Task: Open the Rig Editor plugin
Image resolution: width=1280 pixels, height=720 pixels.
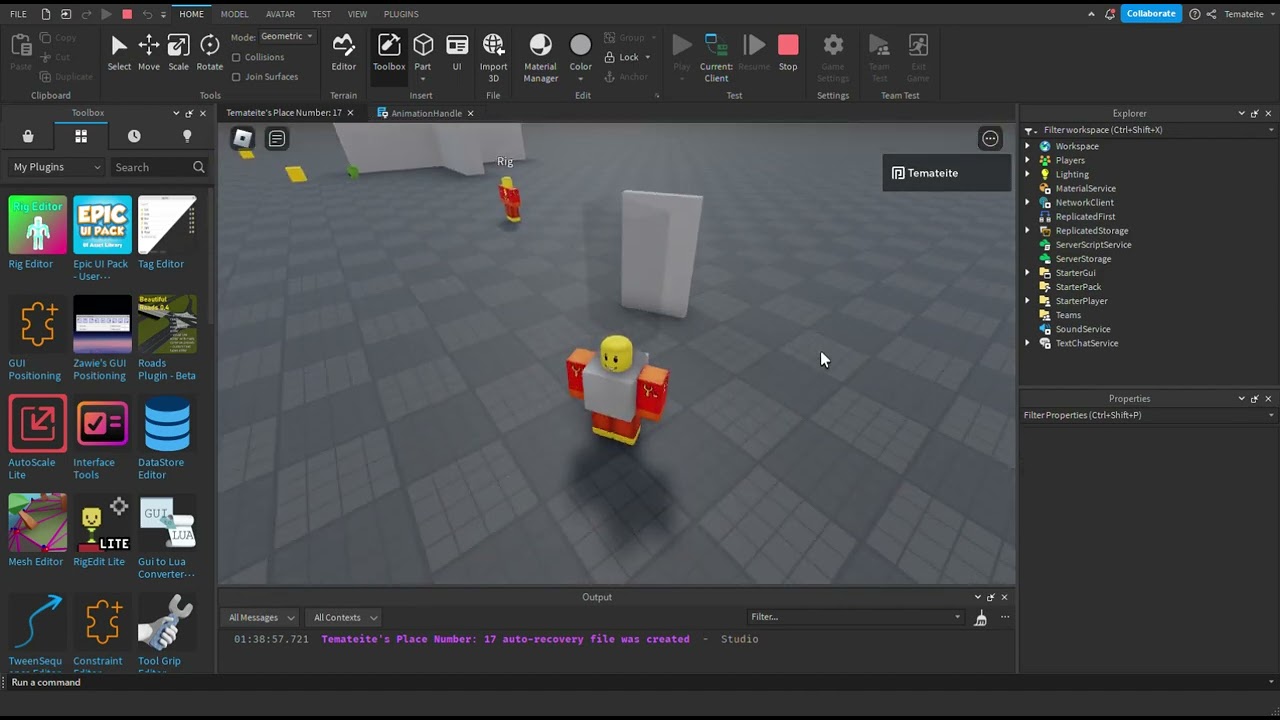Action: (x=37, y=225)
